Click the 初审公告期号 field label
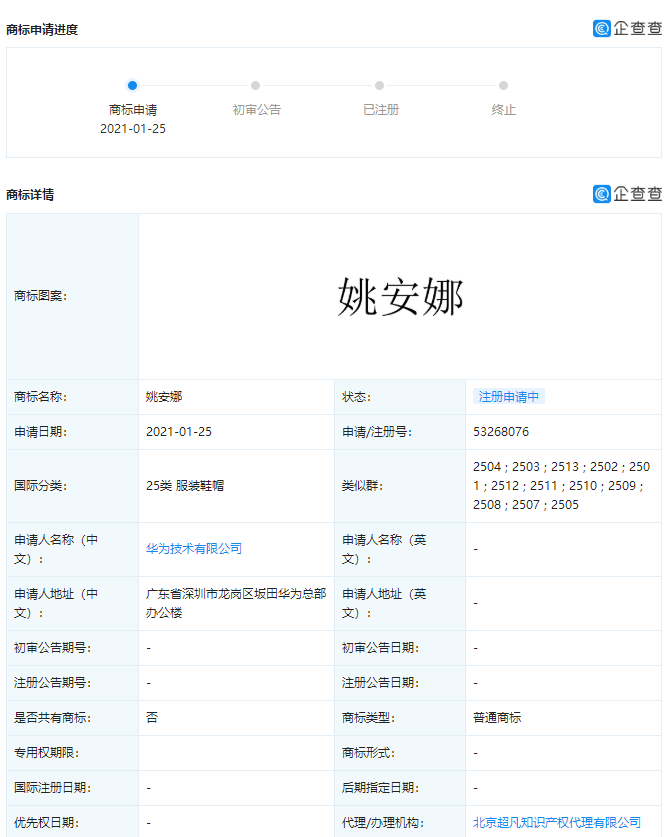 (52, 648)
